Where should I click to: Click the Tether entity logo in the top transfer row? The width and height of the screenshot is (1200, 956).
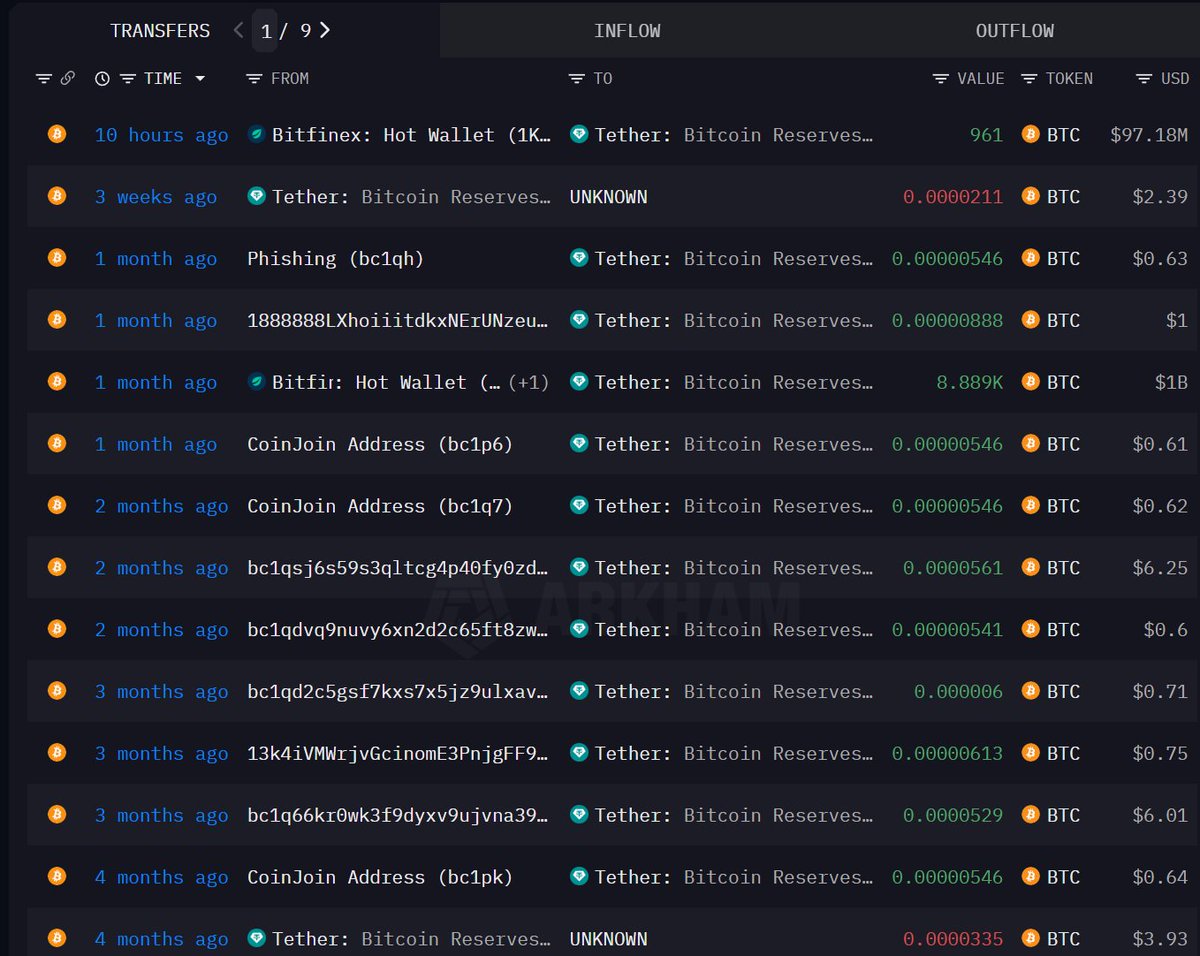(x=578, y=134)
